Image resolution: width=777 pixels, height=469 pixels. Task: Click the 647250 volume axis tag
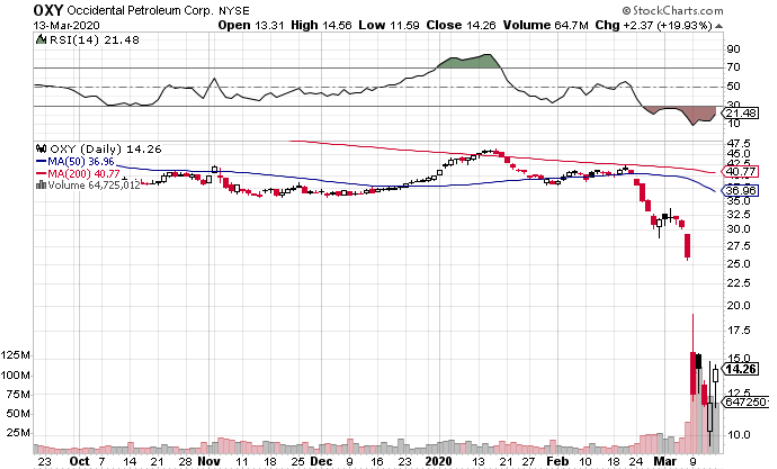746,402
